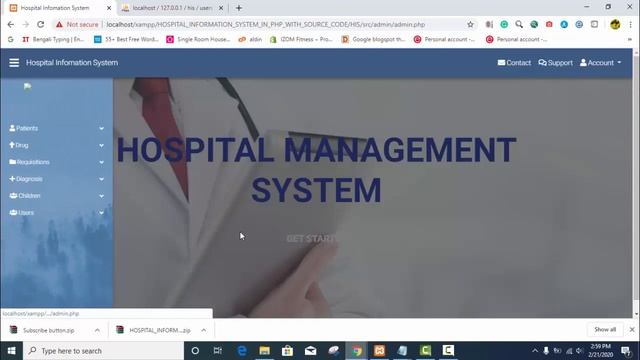The image size is (640, 360).
Task: Expand the Users sidebar menu
Action: (56, 212)
